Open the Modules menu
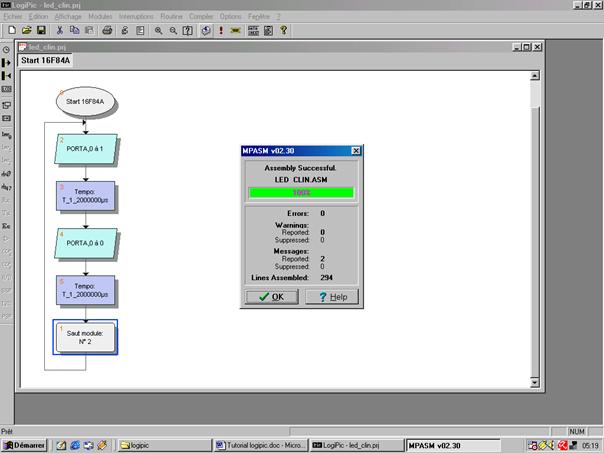The height and width of the screenshot is (453, 604). 100,17
